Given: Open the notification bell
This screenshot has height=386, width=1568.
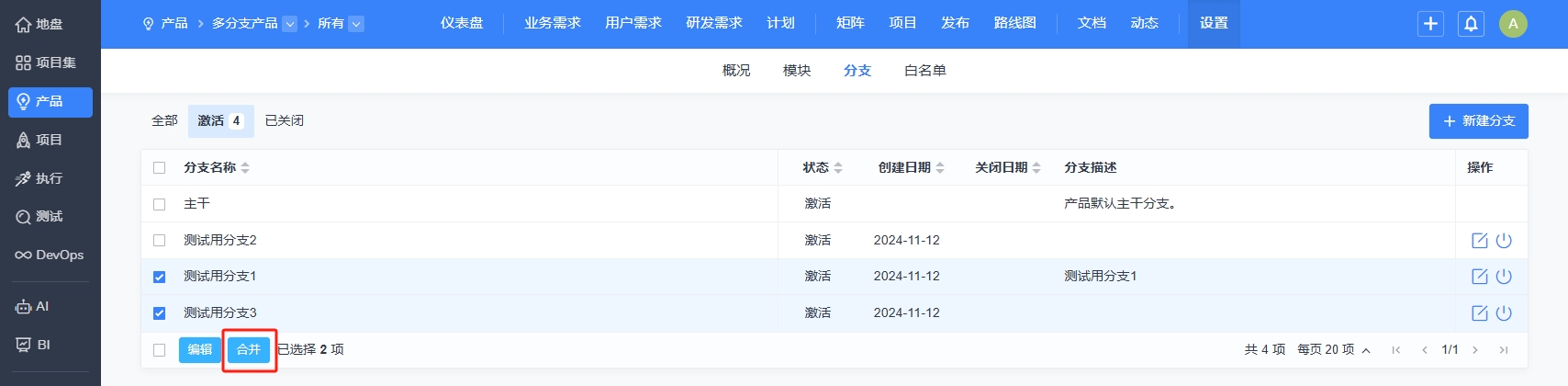Looking at the screenshot, I should click(x=1471, y=24).
